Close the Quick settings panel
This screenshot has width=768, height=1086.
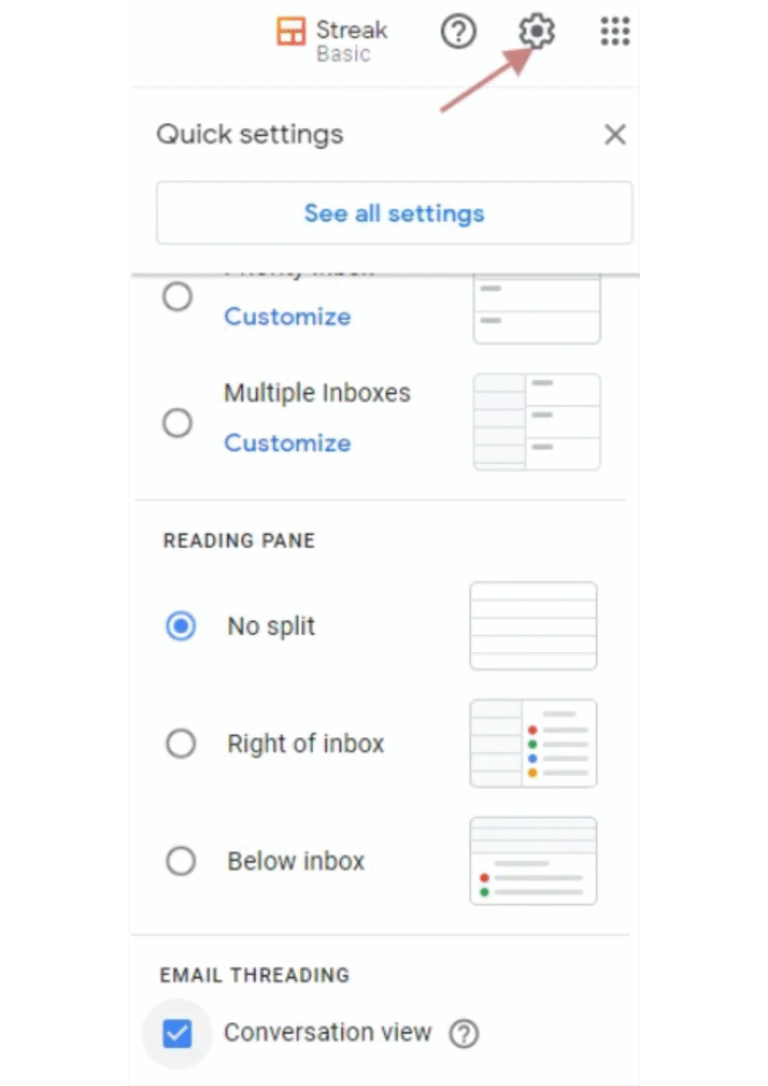615,134
